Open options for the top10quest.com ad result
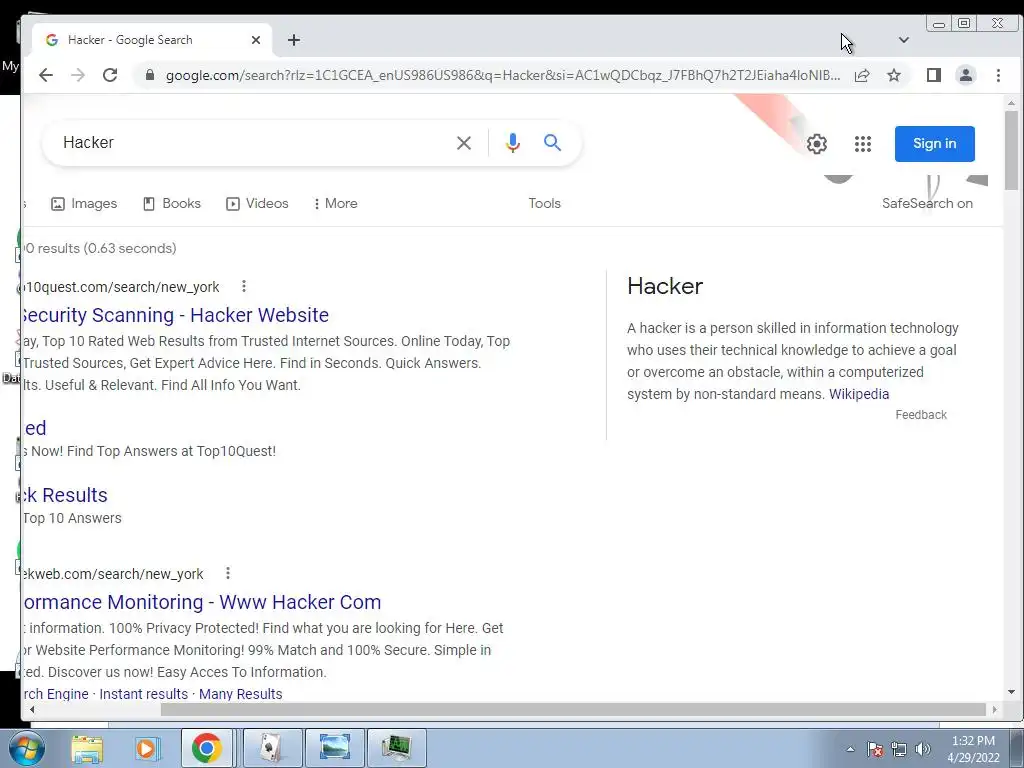1024x768 pixels. tap(244, 286)
